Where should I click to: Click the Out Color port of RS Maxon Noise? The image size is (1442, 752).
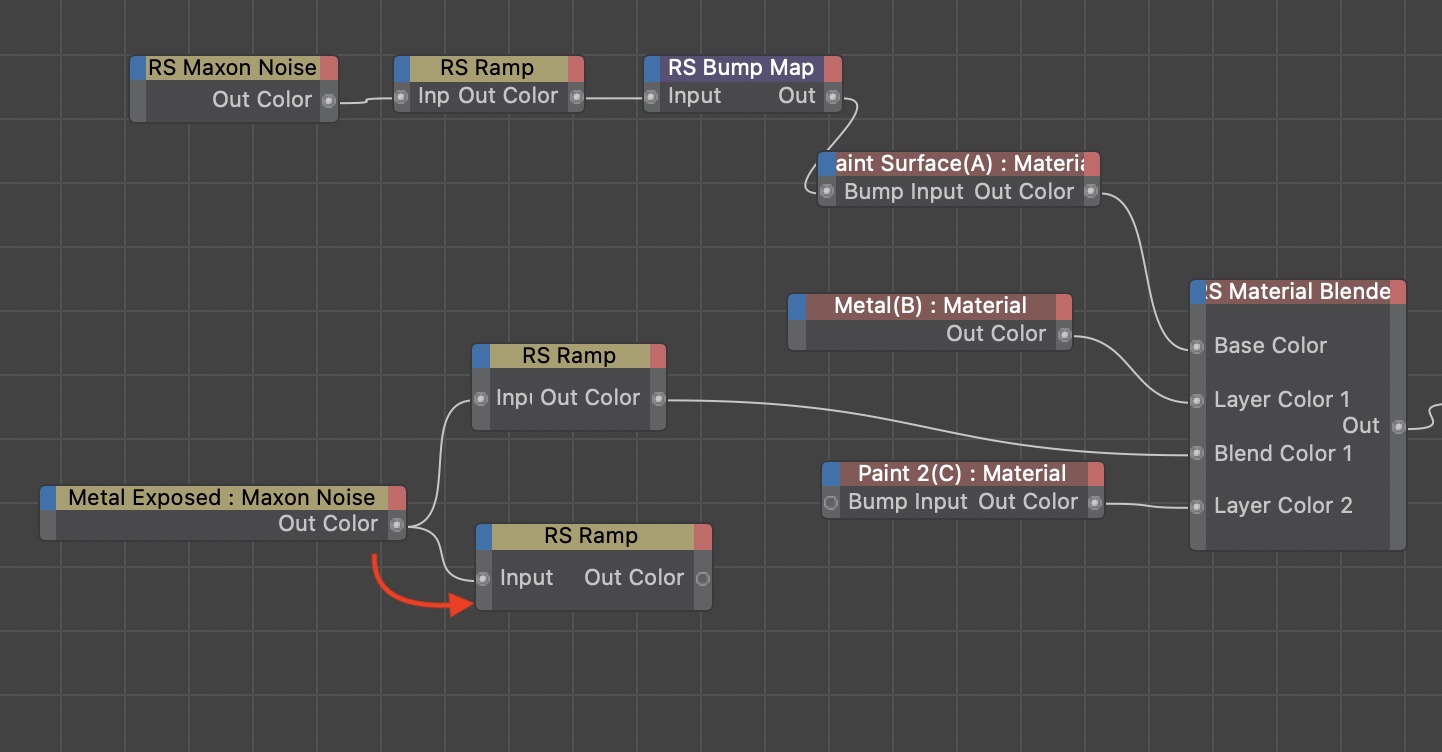pyautogui.click(x=328, y=100)
